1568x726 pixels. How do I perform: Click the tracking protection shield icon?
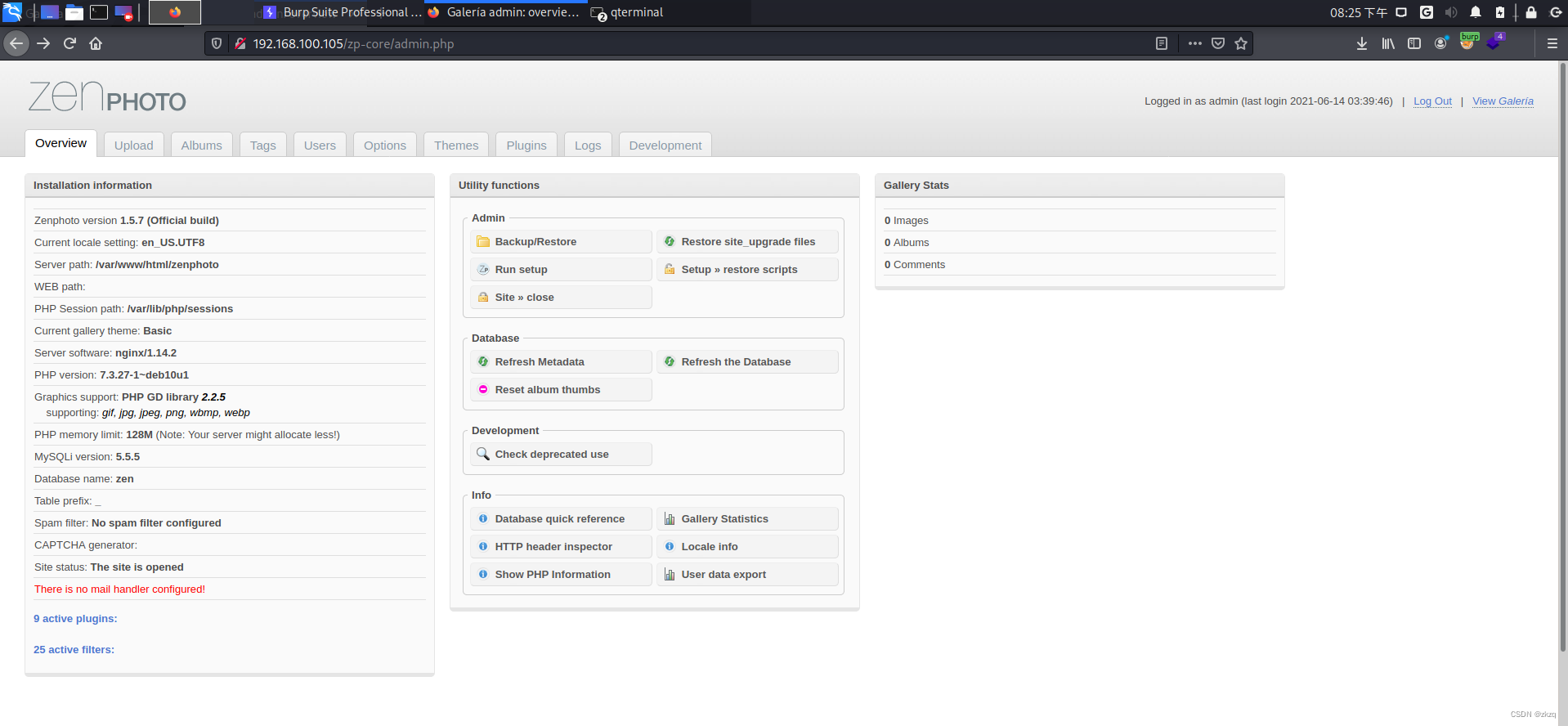point(217,43)
